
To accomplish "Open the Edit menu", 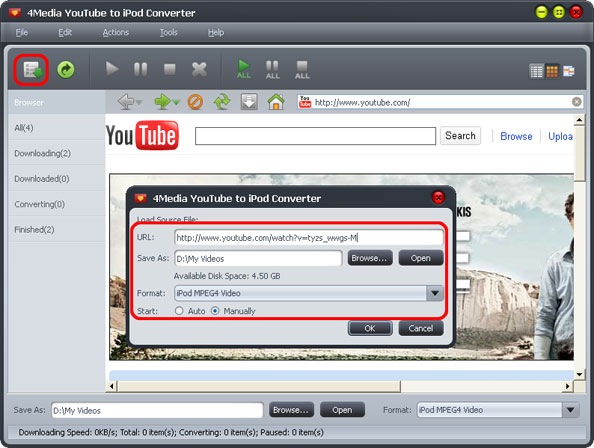I will [65, 33].
